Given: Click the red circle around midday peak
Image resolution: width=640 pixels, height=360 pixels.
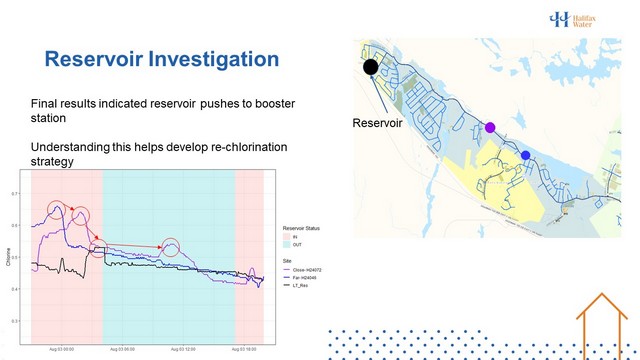Looking at the screenshot, I should click(171, 248).
